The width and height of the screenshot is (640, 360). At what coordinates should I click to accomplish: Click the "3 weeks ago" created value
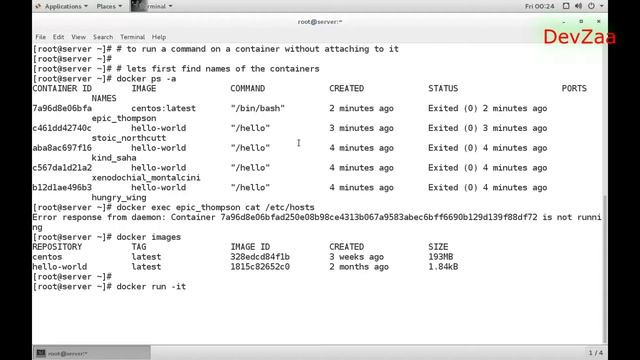(x=356, y=257)
